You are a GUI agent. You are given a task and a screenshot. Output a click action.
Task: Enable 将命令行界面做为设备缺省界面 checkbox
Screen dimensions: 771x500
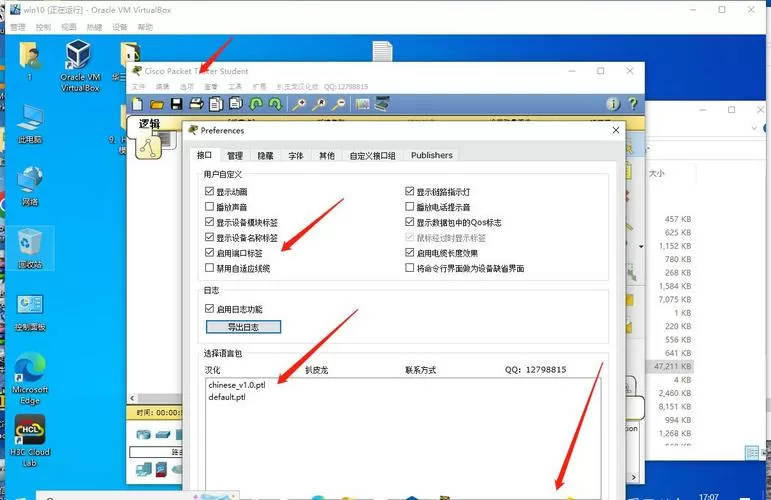pyautogui.click(x=410, y=268)
